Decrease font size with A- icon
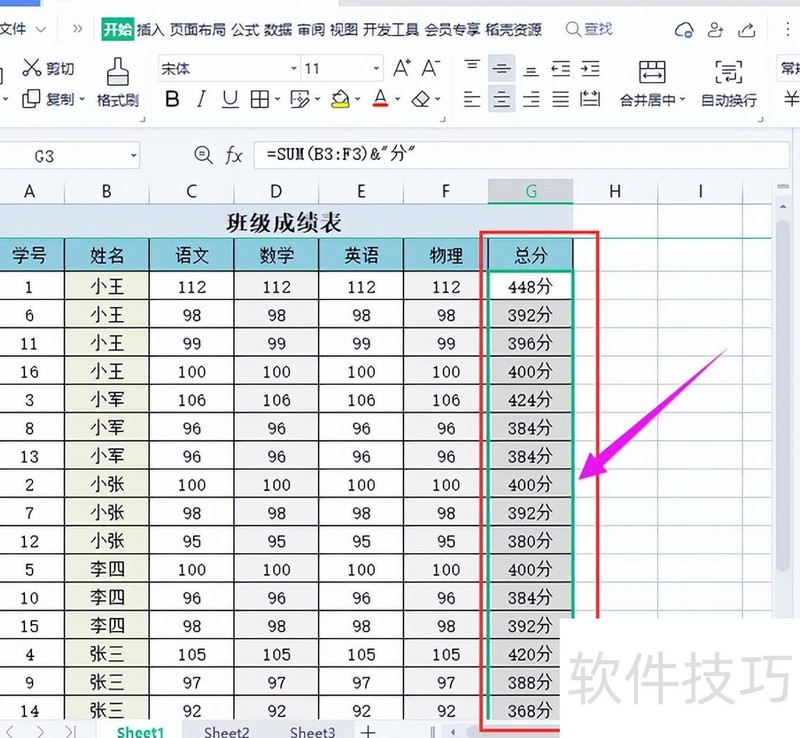Viewport: 800px width, 738px height. 431,68
